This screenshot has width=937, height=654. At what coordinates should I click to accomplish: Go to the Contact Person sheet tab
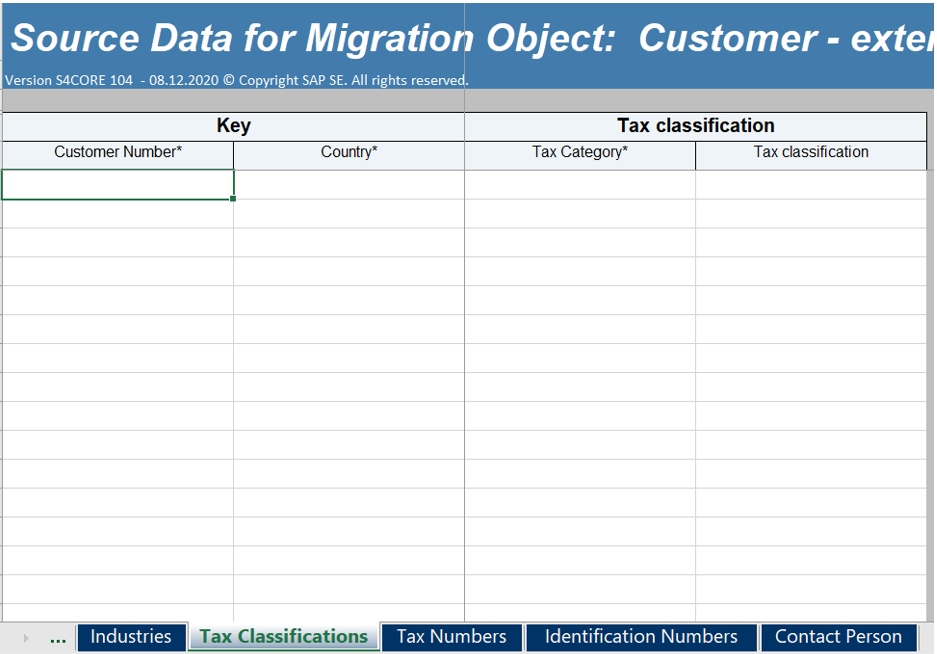click(x=838, y=637)
